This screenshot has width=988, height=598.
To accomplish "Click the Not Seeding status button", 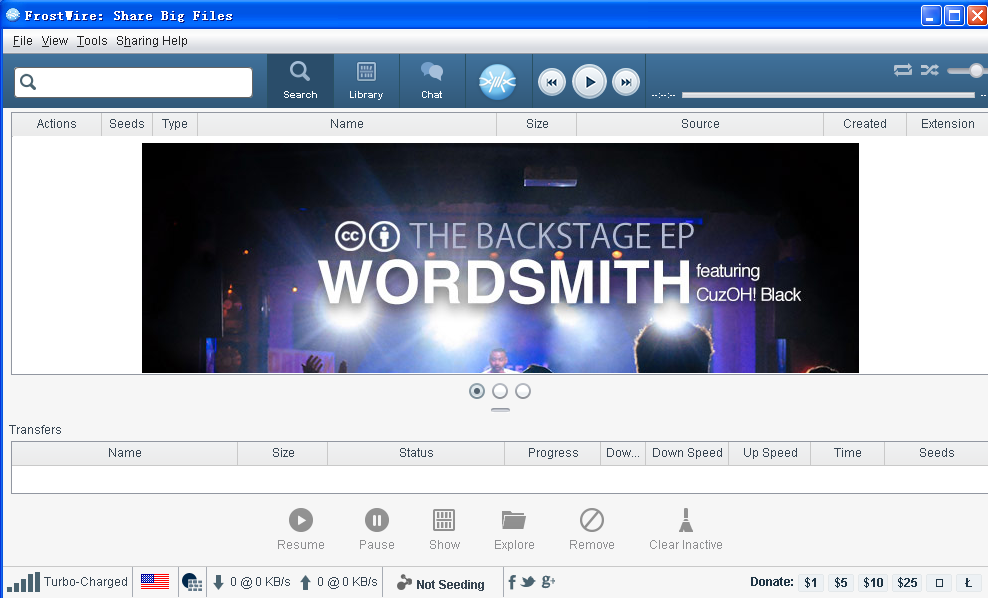I will pyautogui.click(x=441, y=584).
